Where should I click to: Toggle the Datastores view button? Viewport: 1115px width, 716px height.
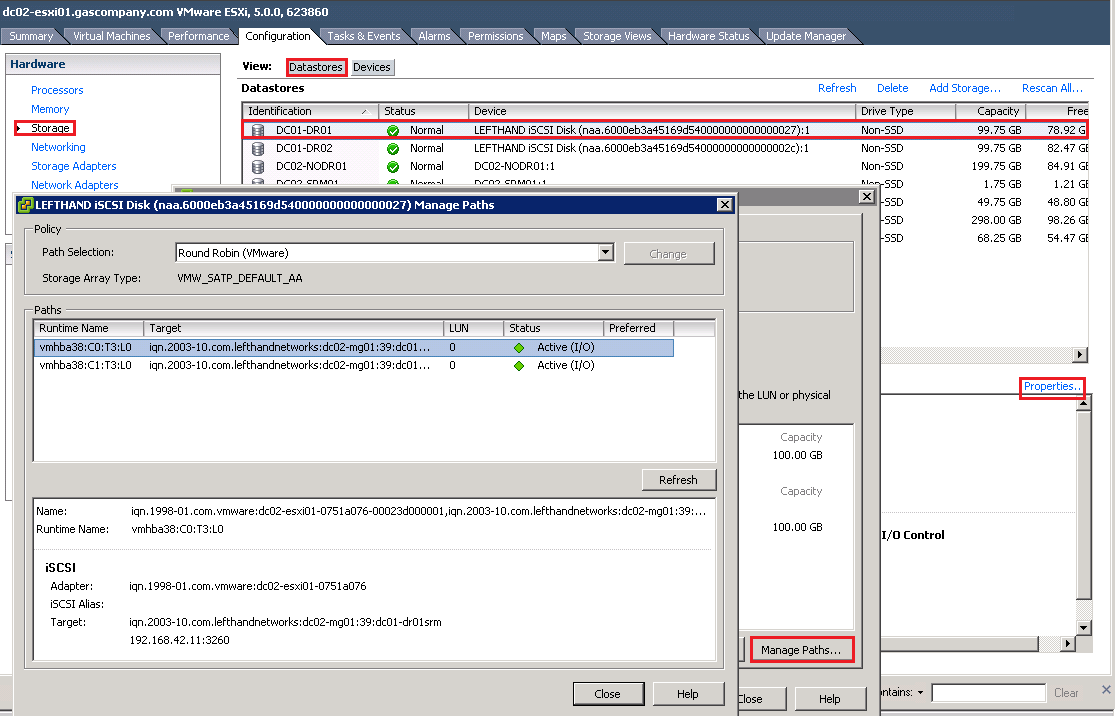pyautogui.click(x=316, y=67)
